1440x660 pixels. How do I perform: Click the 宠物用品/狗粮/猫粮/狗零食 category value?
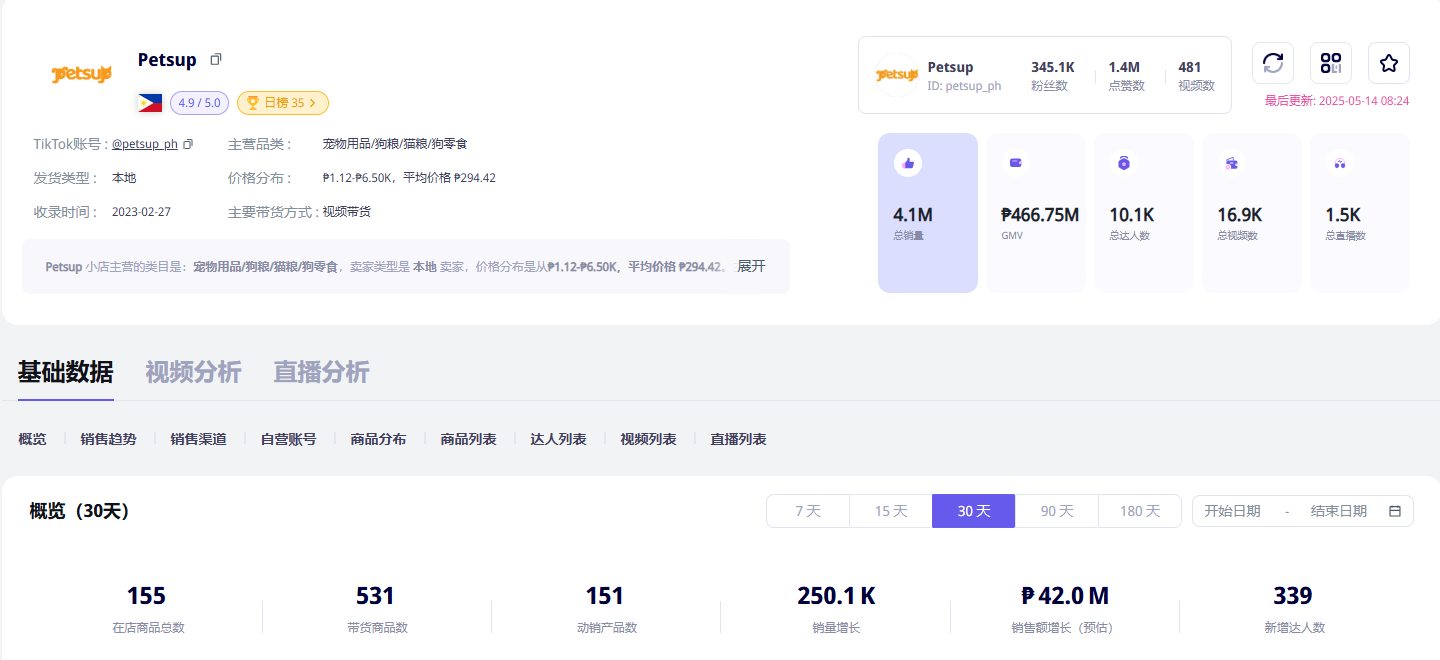pyautogui.click(x=395, y=144)
